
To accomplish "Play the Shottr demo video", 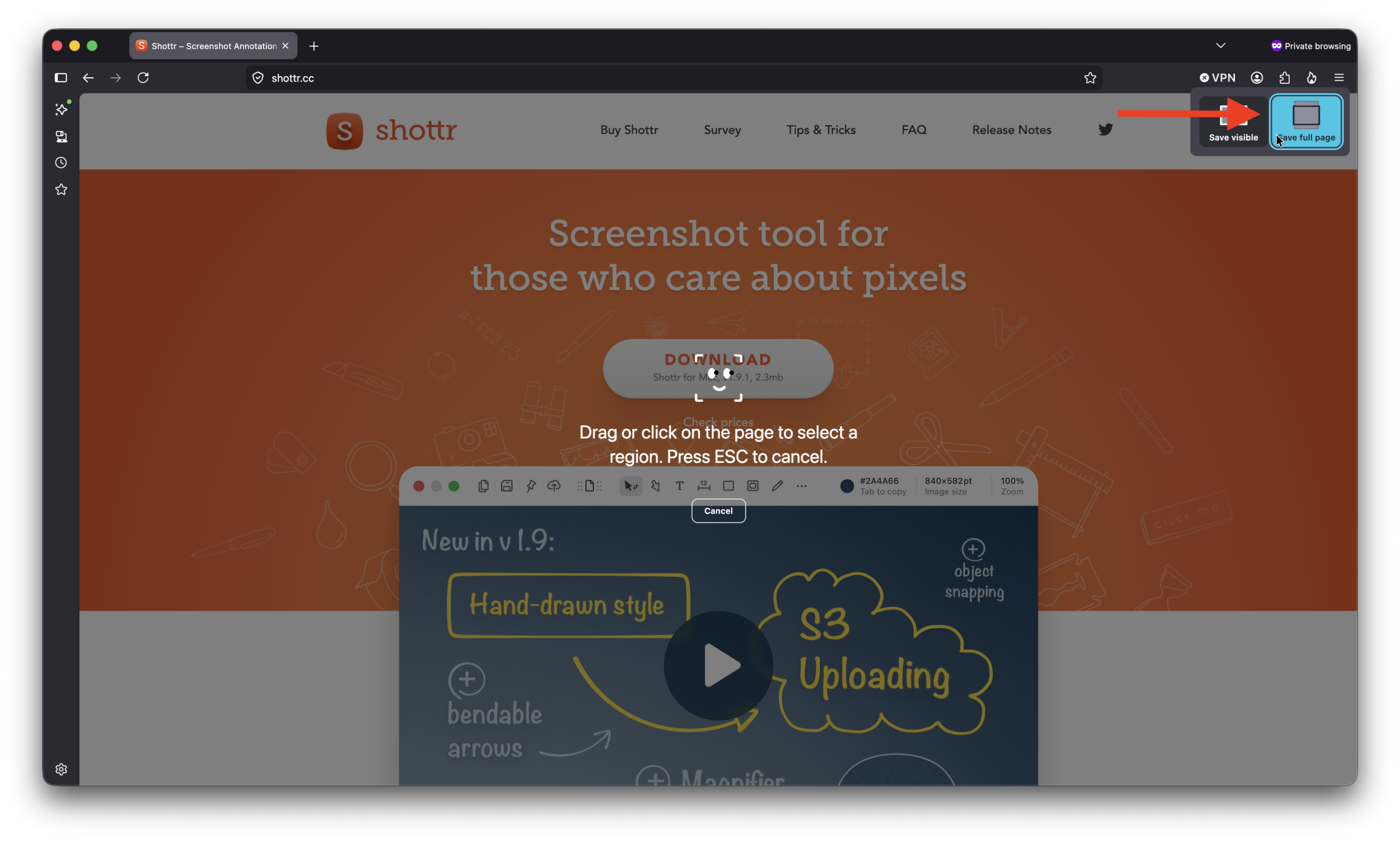I will coord(718,665).
